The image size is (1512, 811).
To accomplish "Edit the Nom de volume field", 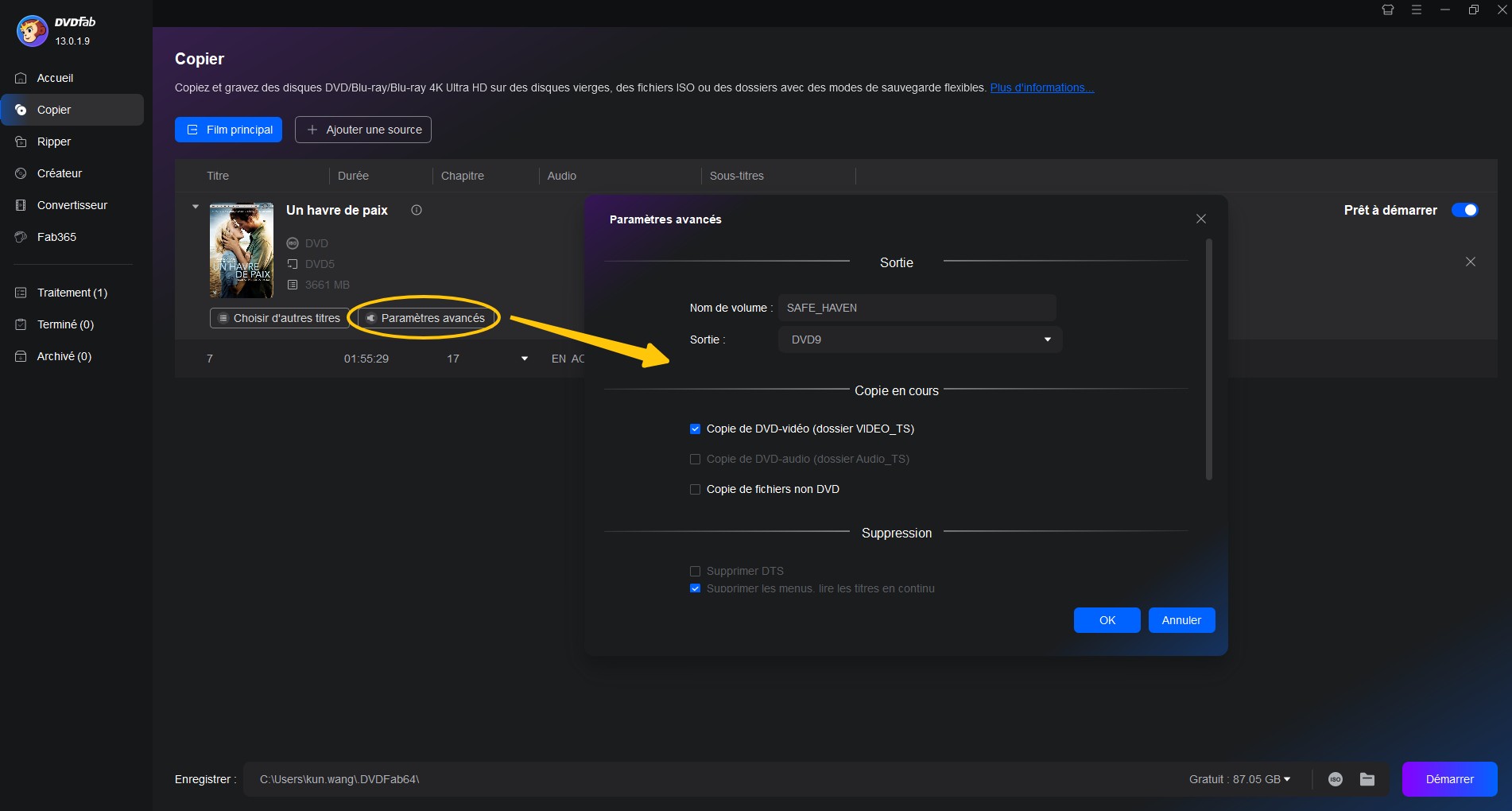I will click(917, 308).
